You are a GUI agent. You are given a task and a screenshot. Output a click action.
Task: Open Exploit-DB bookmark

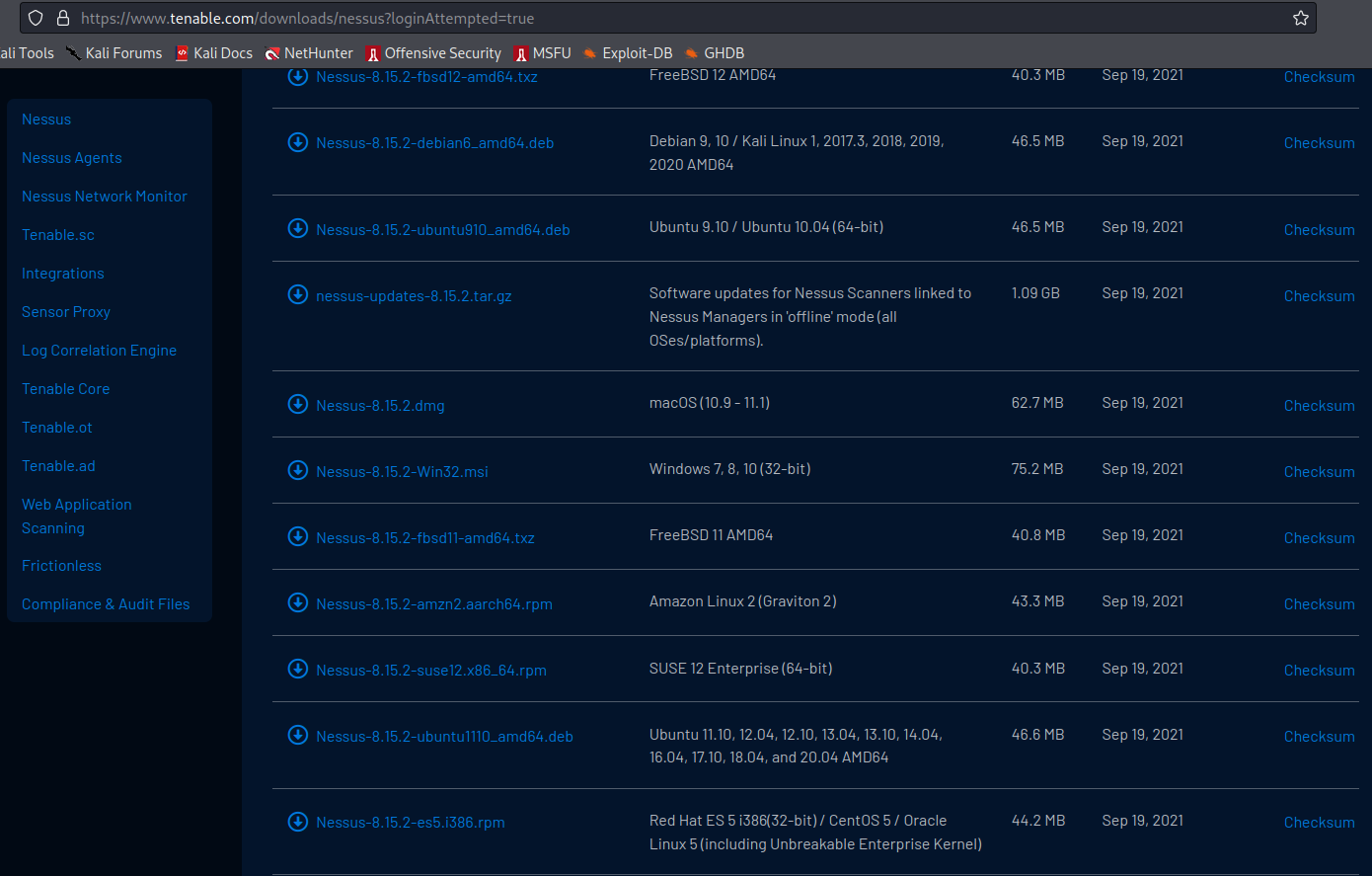[x=628, y=53]
